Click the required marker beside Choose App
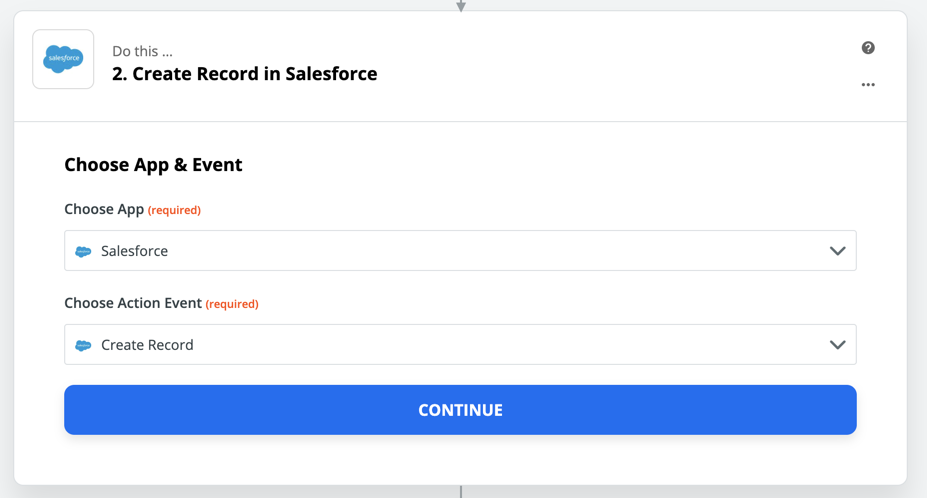 (x=174, y=211)
